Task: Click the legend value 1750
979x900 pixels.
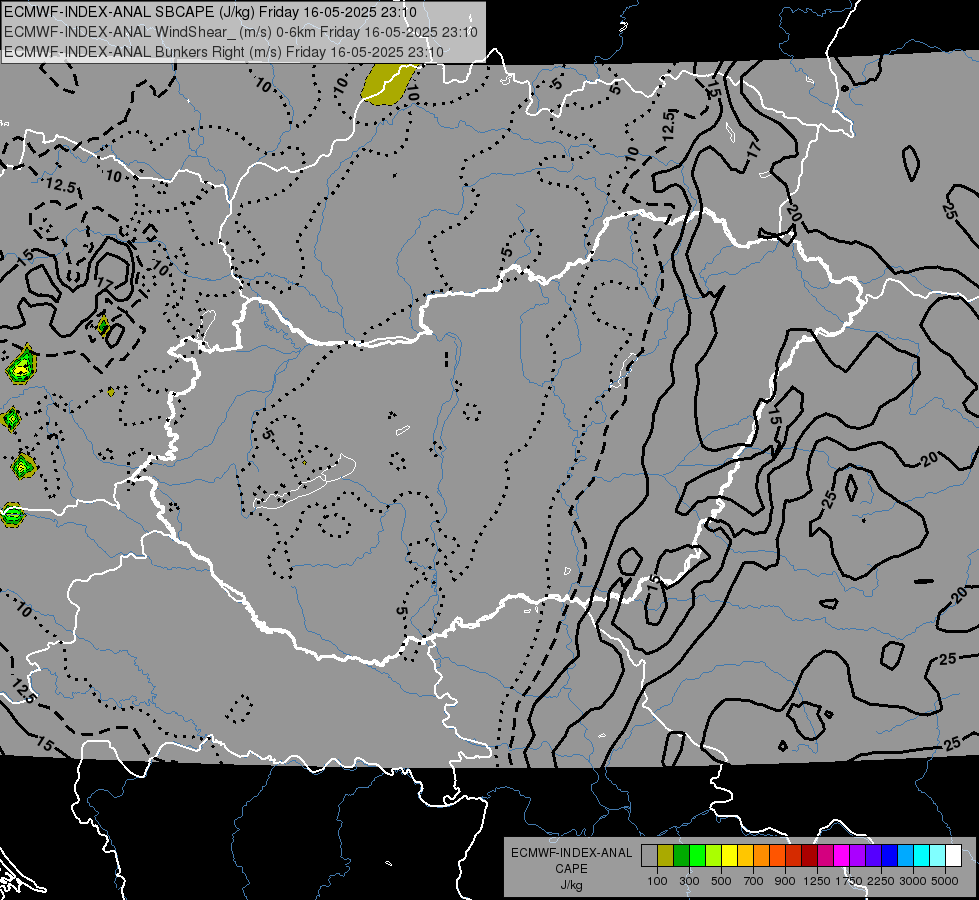Action: [x=849, y=881]
